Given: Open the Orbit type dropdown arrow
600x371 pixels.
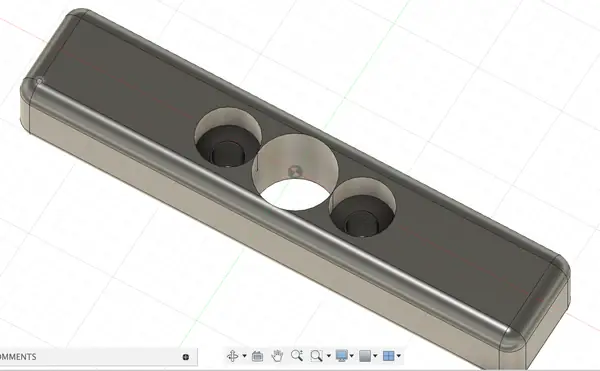Looking at the screenshot, I should pyautogui.click(x=245, y=356).
